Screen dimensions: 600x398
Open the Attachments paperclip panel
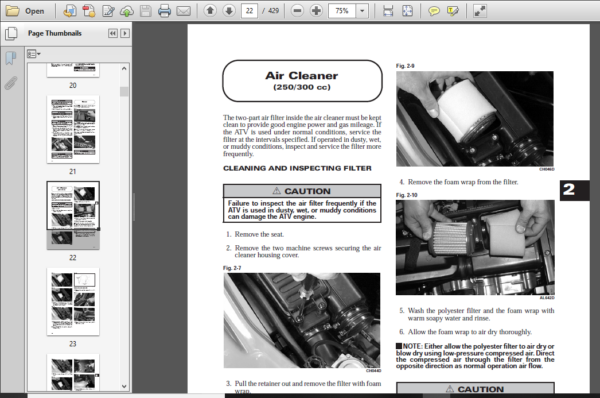tap(11, 83)
